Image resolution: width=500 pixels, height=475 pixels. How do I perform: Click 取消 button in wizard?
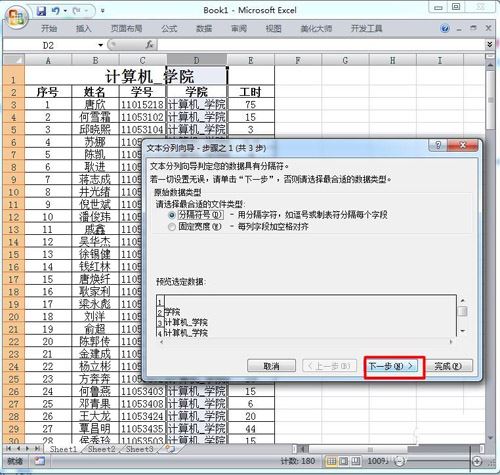(x=271, y=366)
